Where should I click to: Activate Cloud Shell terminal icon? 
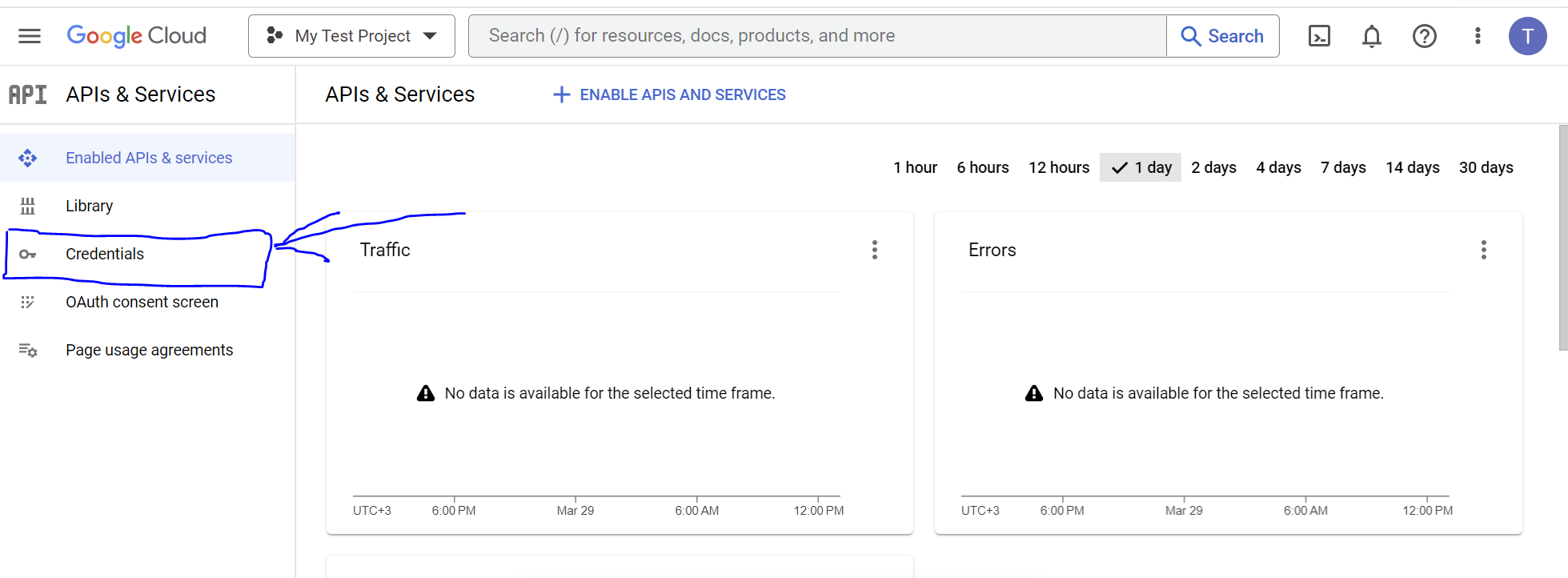pos(1319,36)
